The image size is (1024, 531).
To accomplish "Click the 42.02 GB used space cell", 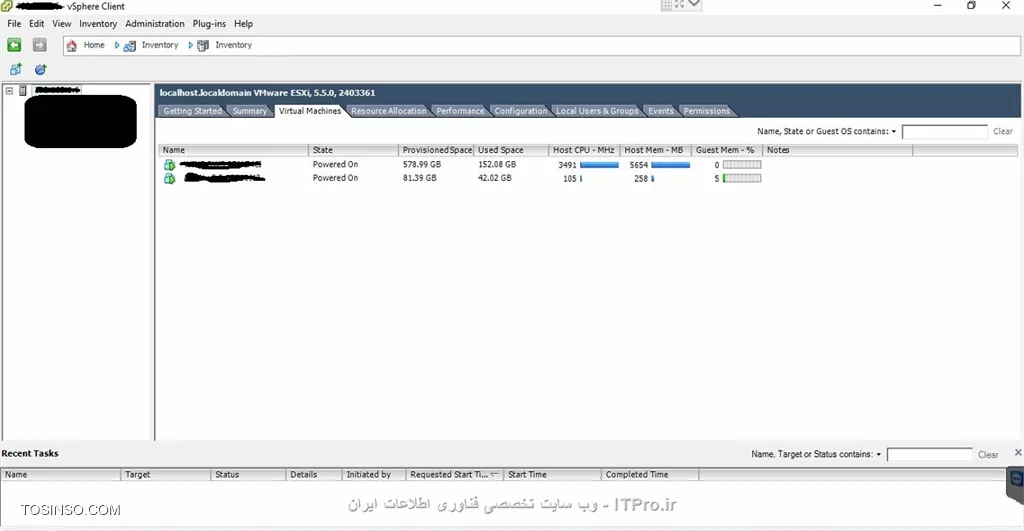I will pyautogui.click(x=494, y=178).
